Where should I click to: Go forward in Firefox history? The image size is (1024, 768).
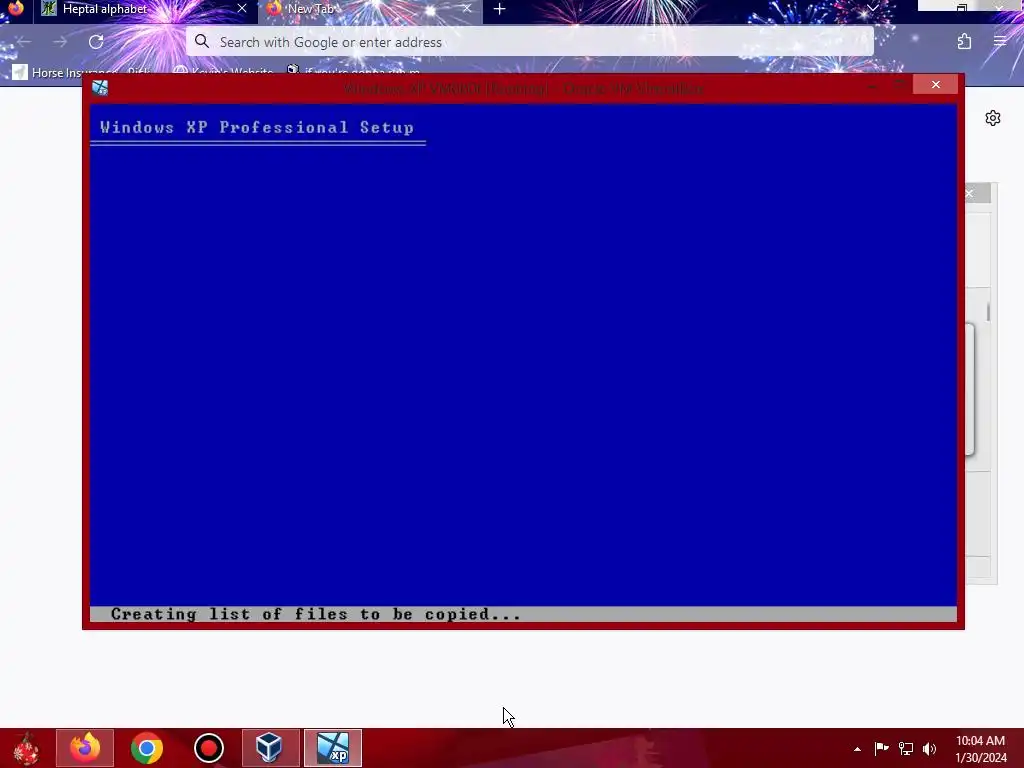pyautogui.click(x=60, y=42)
